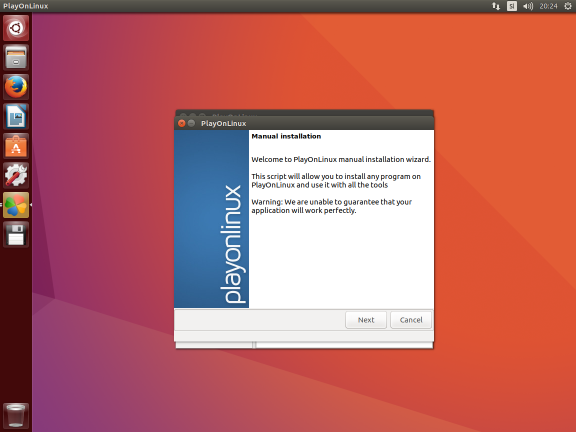Open LibreOffice Writer from launcher

coord(16,116)
